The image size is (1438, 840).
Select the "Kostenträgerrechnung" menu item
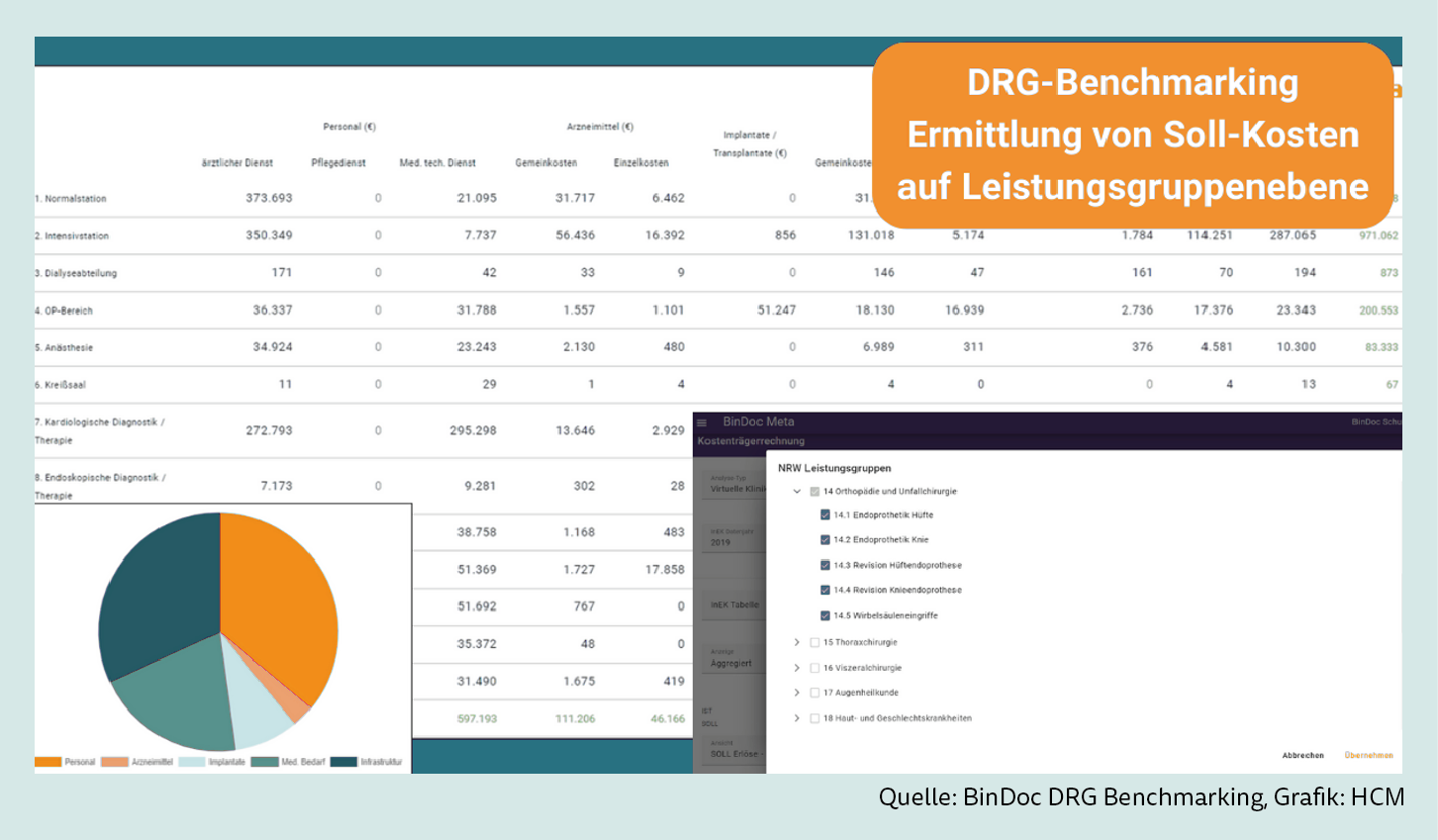tap(749, 440)
